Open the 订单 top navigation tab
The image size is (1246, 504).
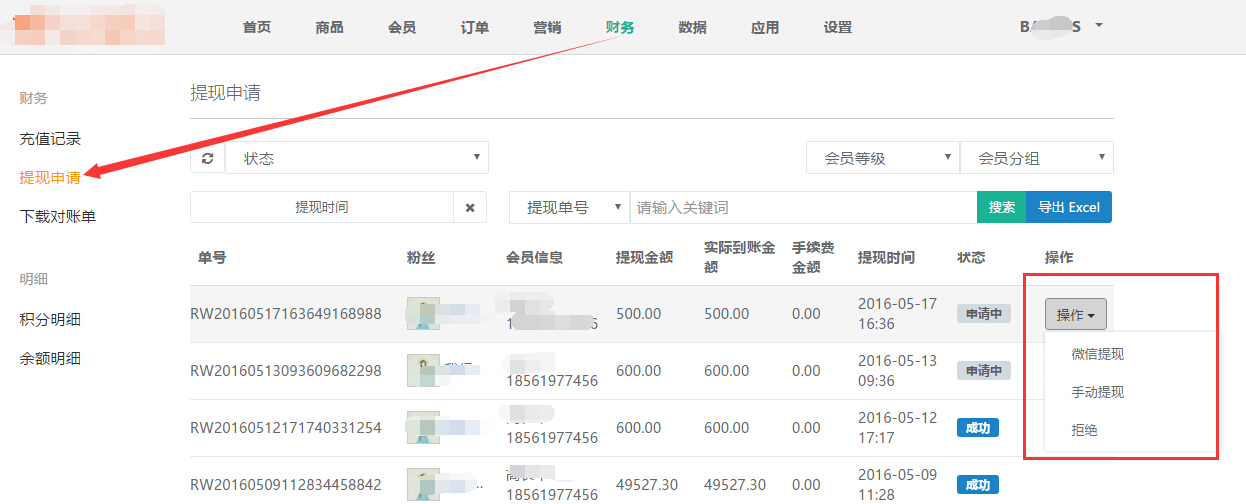(475, 27)
